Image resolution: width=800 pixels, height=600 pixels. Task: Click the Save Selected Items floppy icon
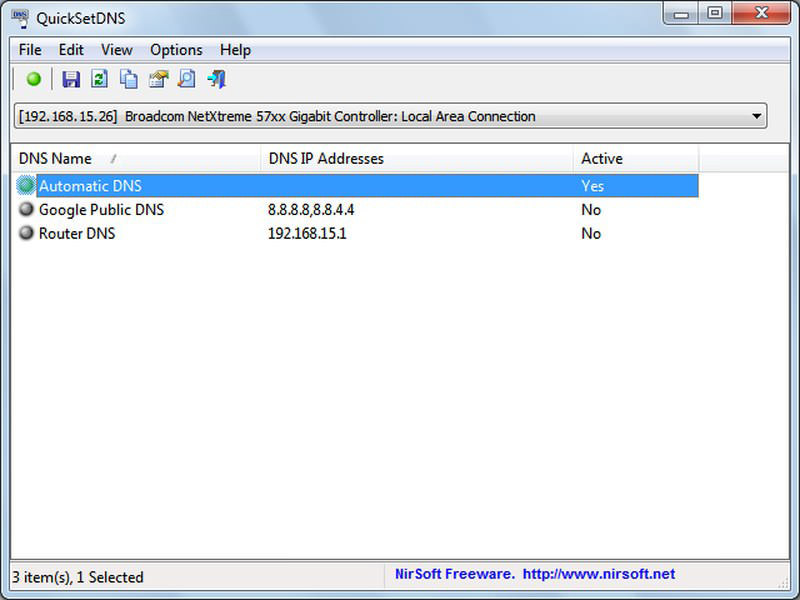[x=71, y=79]
